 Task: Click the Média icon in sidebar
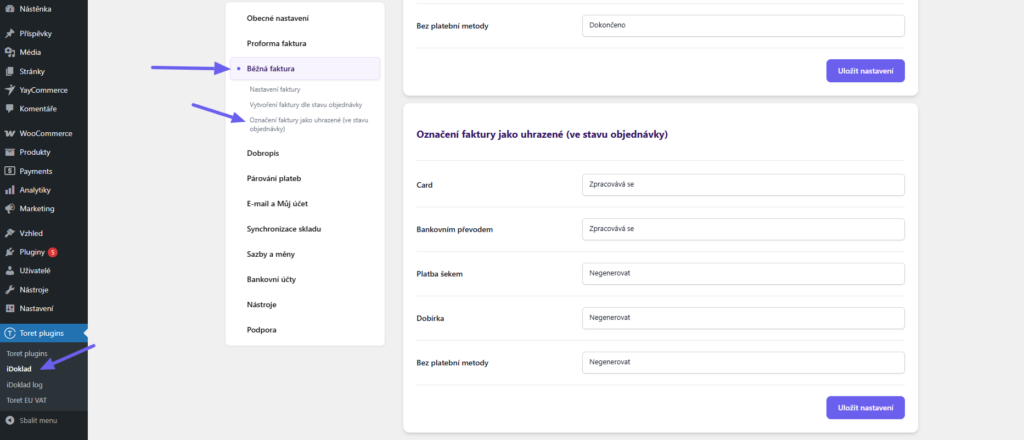[10, 52]
